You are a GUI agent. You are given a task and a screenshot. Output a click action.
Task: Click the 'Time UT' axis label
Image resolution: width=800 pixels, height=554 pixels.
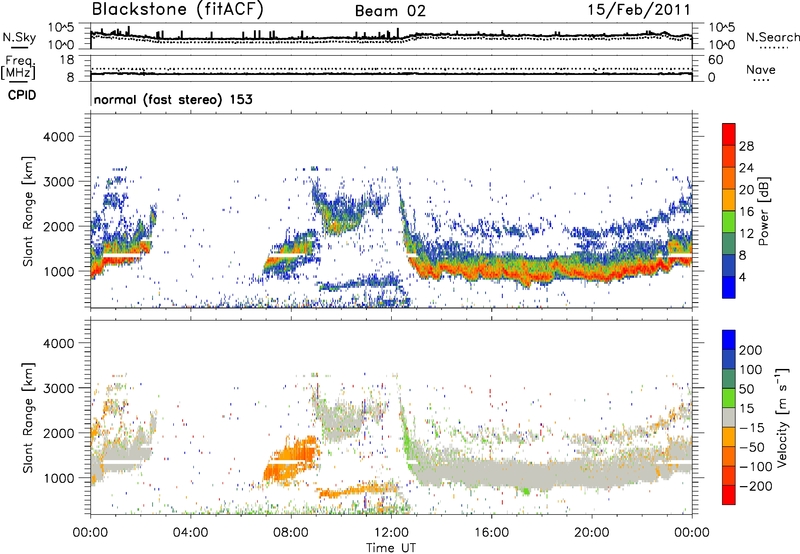click(391, 548)
